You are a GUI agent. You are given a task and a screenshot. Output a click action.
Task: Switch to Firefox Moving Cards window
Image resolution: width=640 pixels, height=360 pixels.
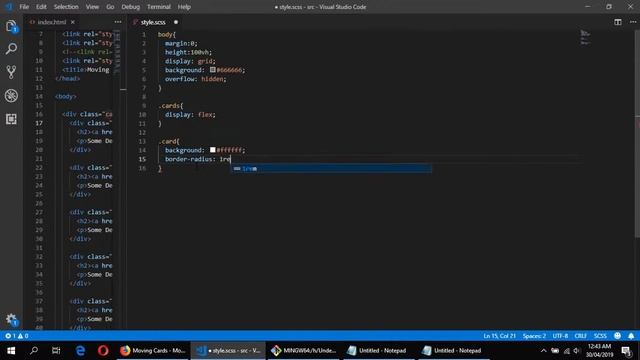pos(153,350)
